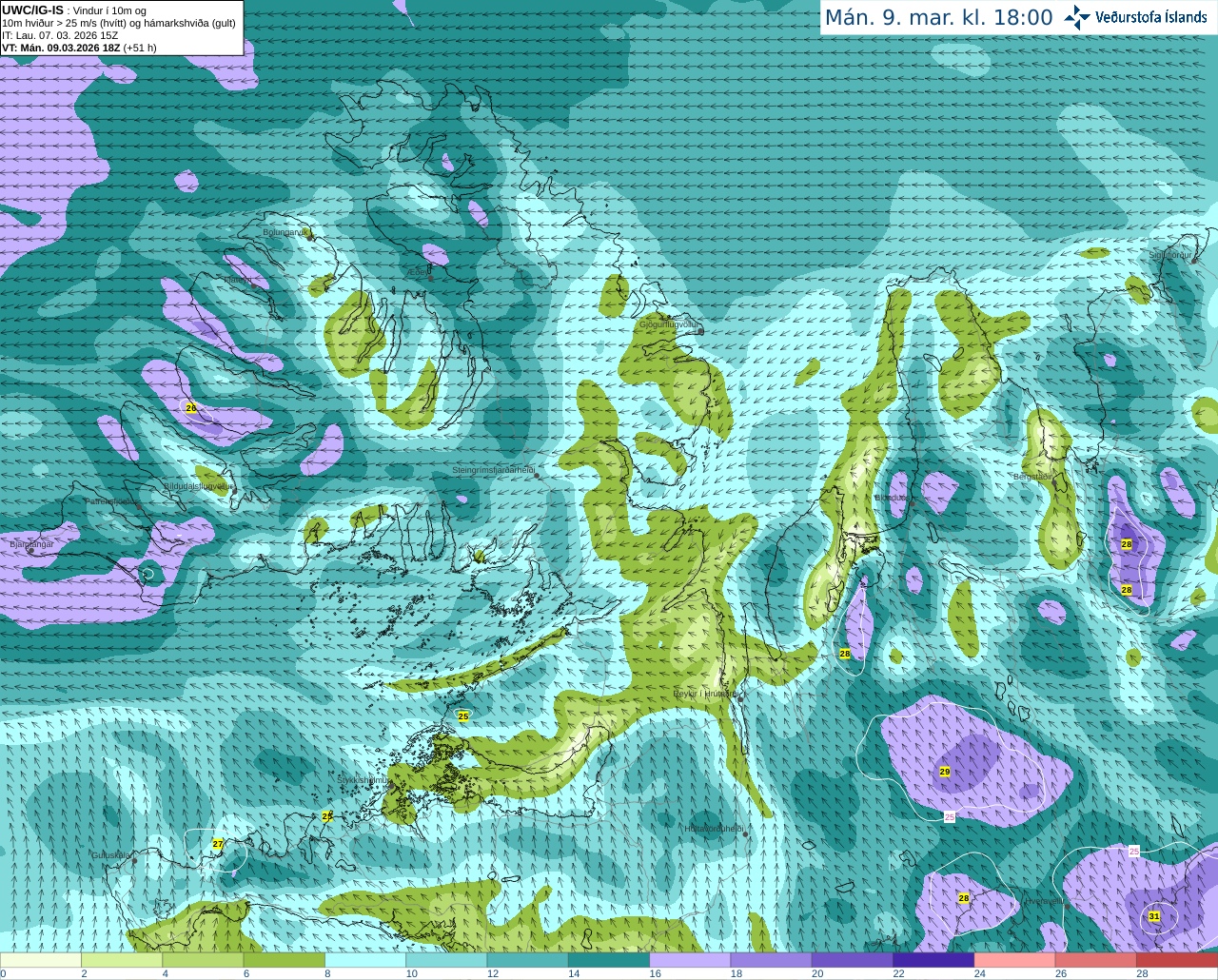Click the Bolungarvík station label
Image resolution: width=1218 pixels, height=980 pixels.
pyautogui.click(x=284, y=231)
